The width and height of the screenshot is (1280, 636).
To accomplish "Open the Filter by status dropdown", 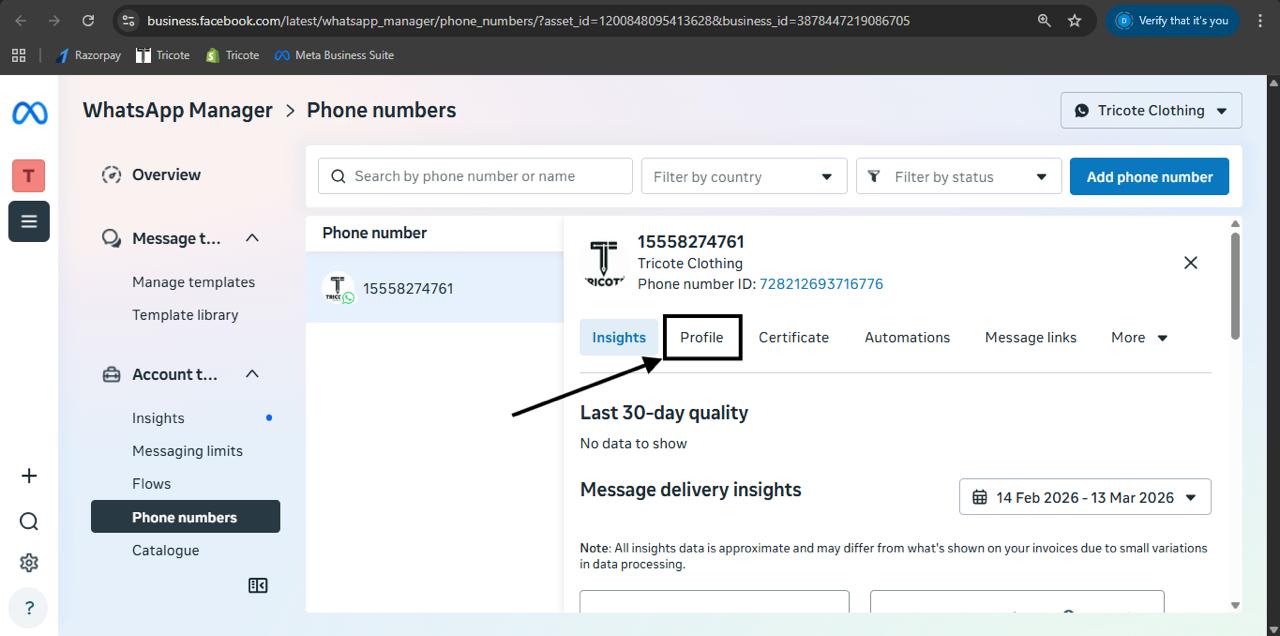I will coord(957,177).
